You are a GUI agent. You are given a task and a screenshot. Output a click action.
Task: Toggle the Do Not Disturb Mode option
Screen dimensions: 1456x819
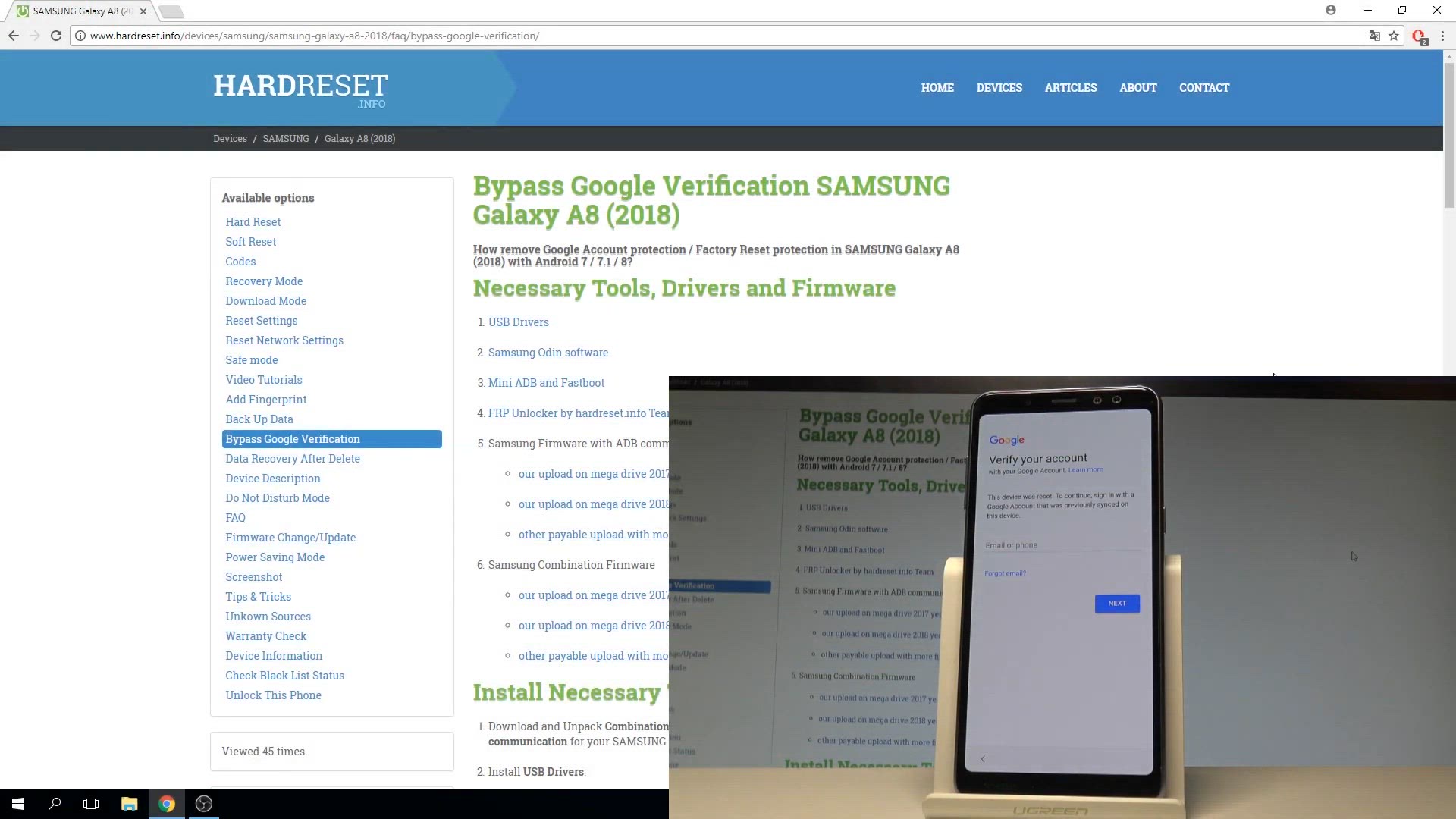278,498
